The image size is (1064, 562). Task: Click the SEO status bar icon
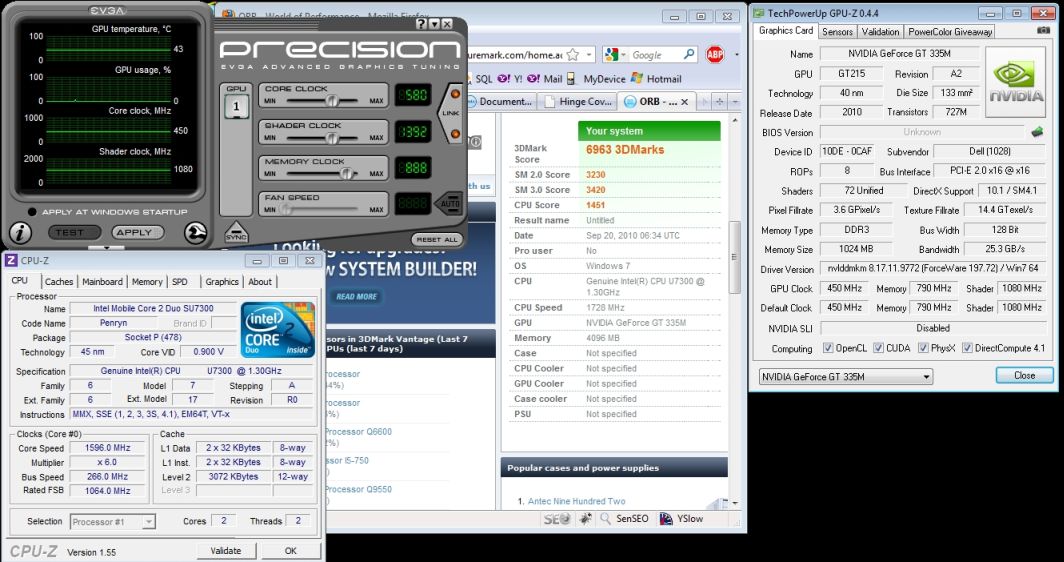[x=557, y=519]
